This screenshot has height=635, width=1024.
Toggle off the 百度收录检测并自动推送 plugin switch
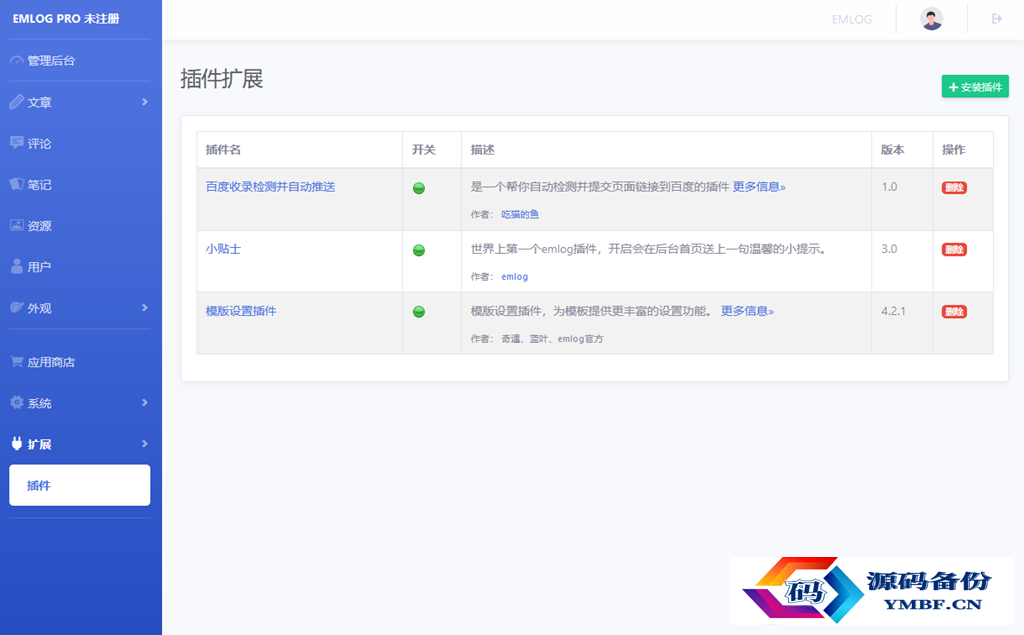(419, 188)
